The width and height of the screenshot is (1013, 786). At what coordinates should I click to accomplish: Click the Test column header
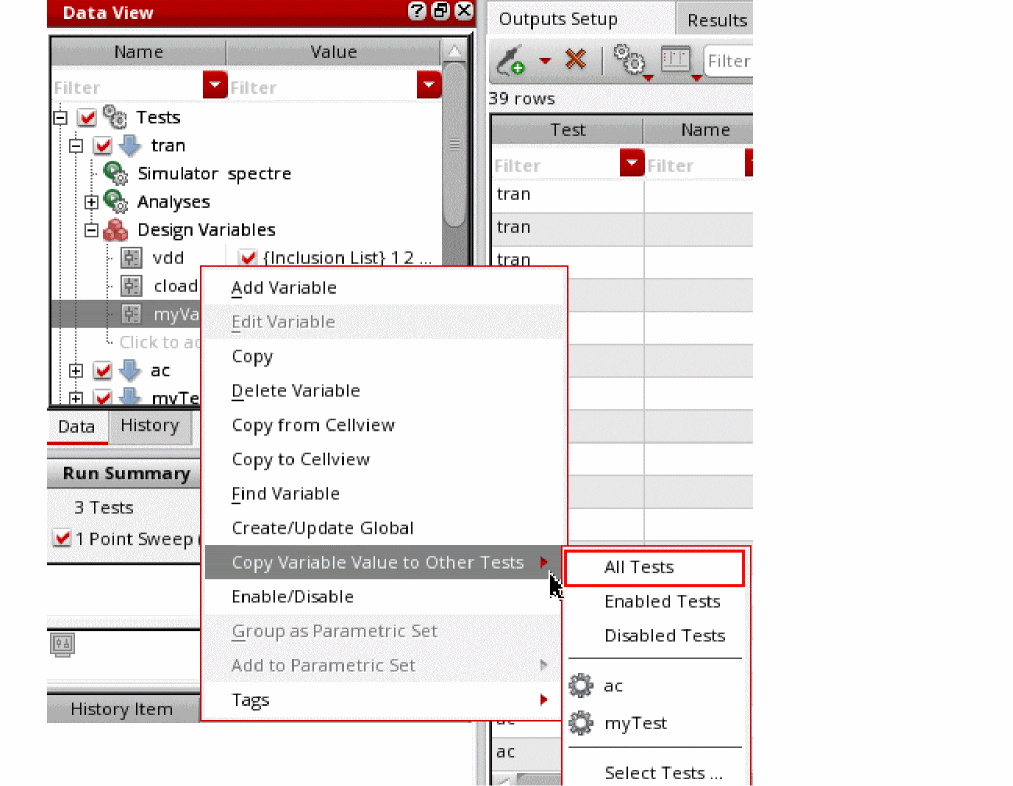(x=567, y=130)
